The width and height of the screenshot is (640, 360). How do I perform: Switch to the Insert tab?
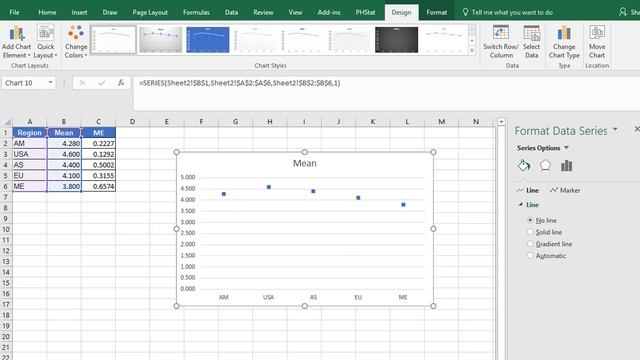[79, 12]
